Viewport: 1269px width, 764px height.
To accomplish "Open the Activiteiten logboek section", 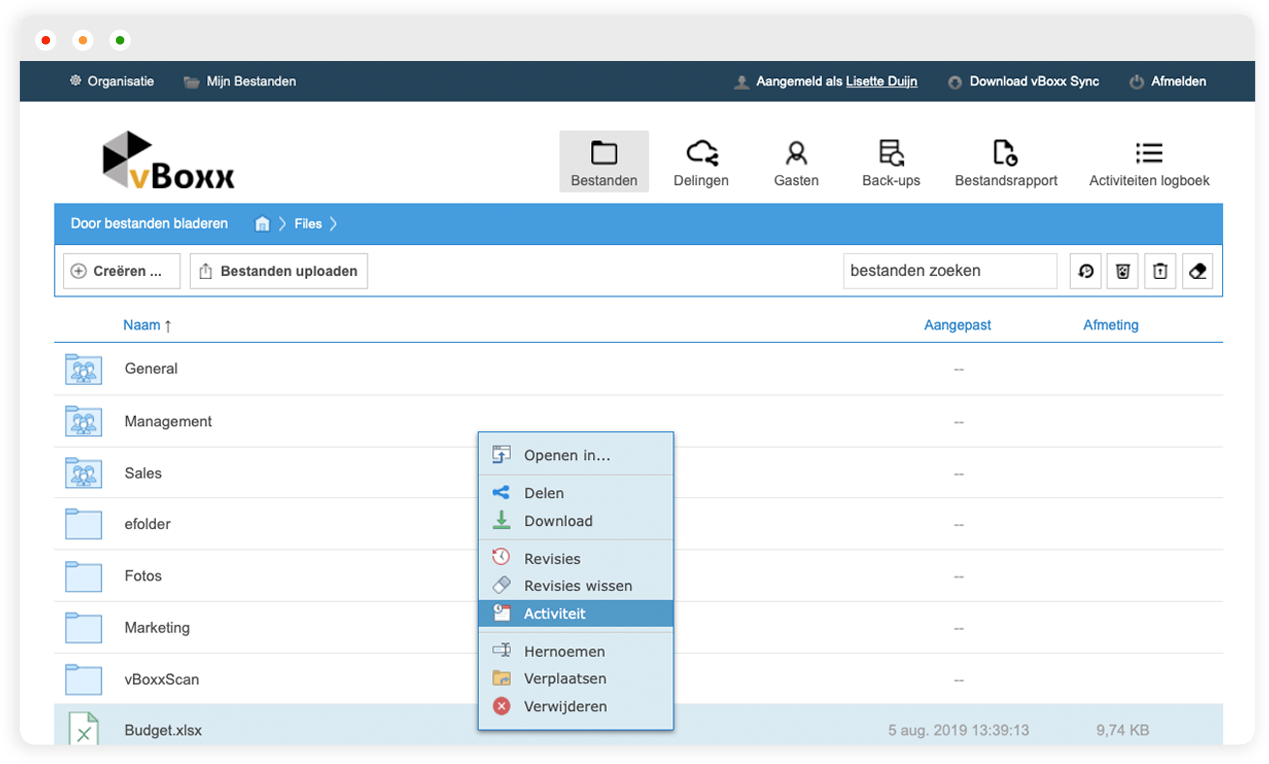I will [1149, 162].
